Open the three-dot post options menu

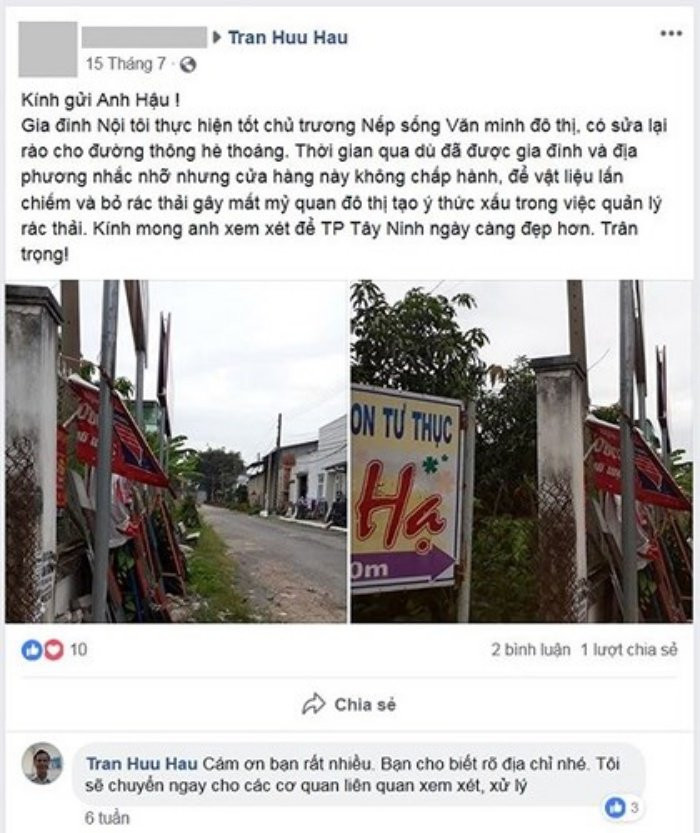671,33
